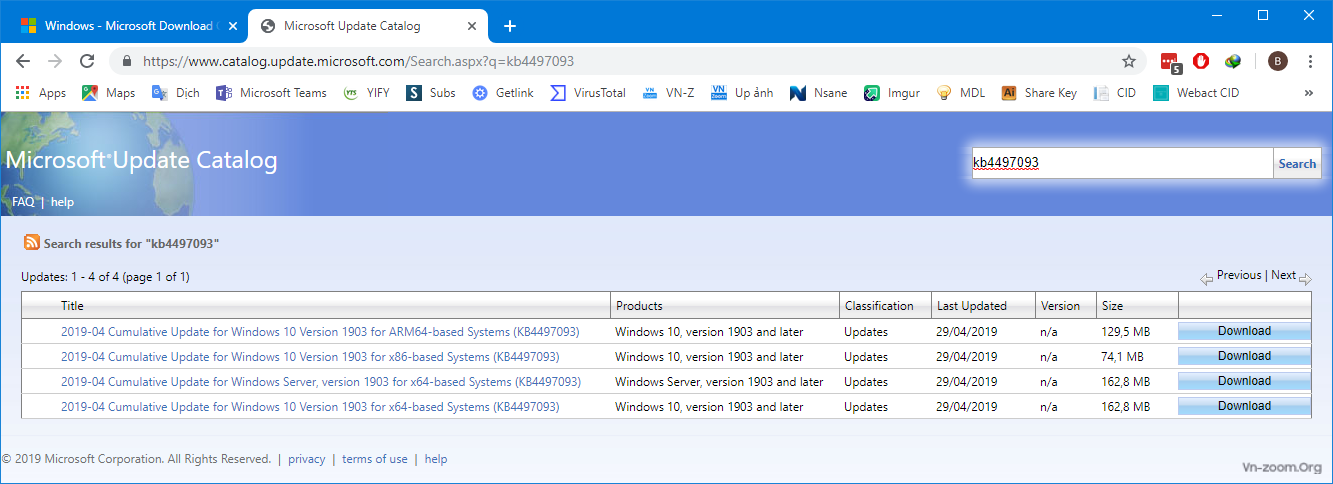
Task: Select the Microsoft Update Catalog tab
Action: click(366, 25)
